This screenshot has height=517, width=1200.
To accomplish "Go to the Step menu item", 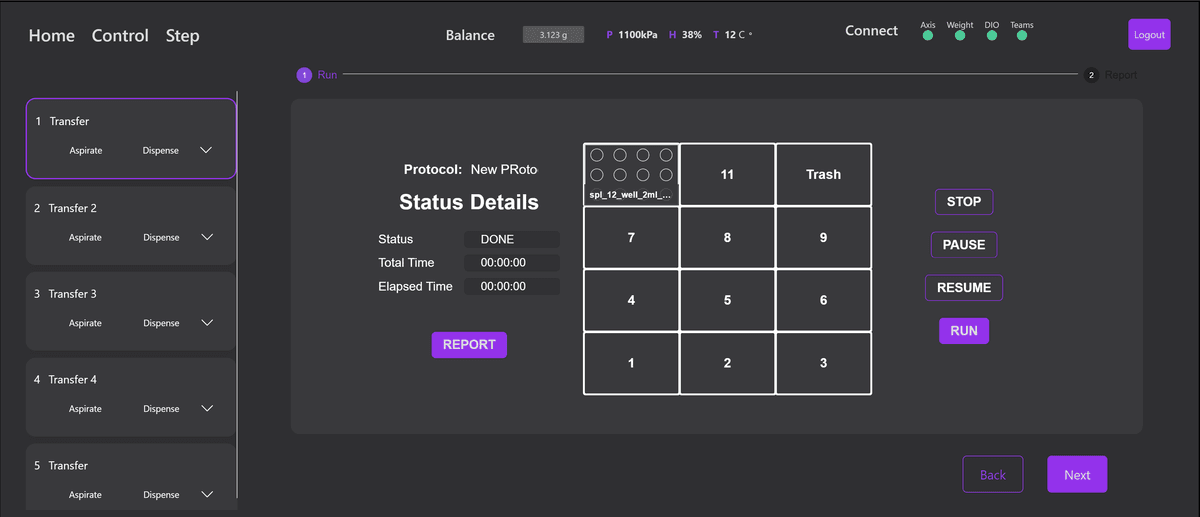I will click(x=182, y=36).
